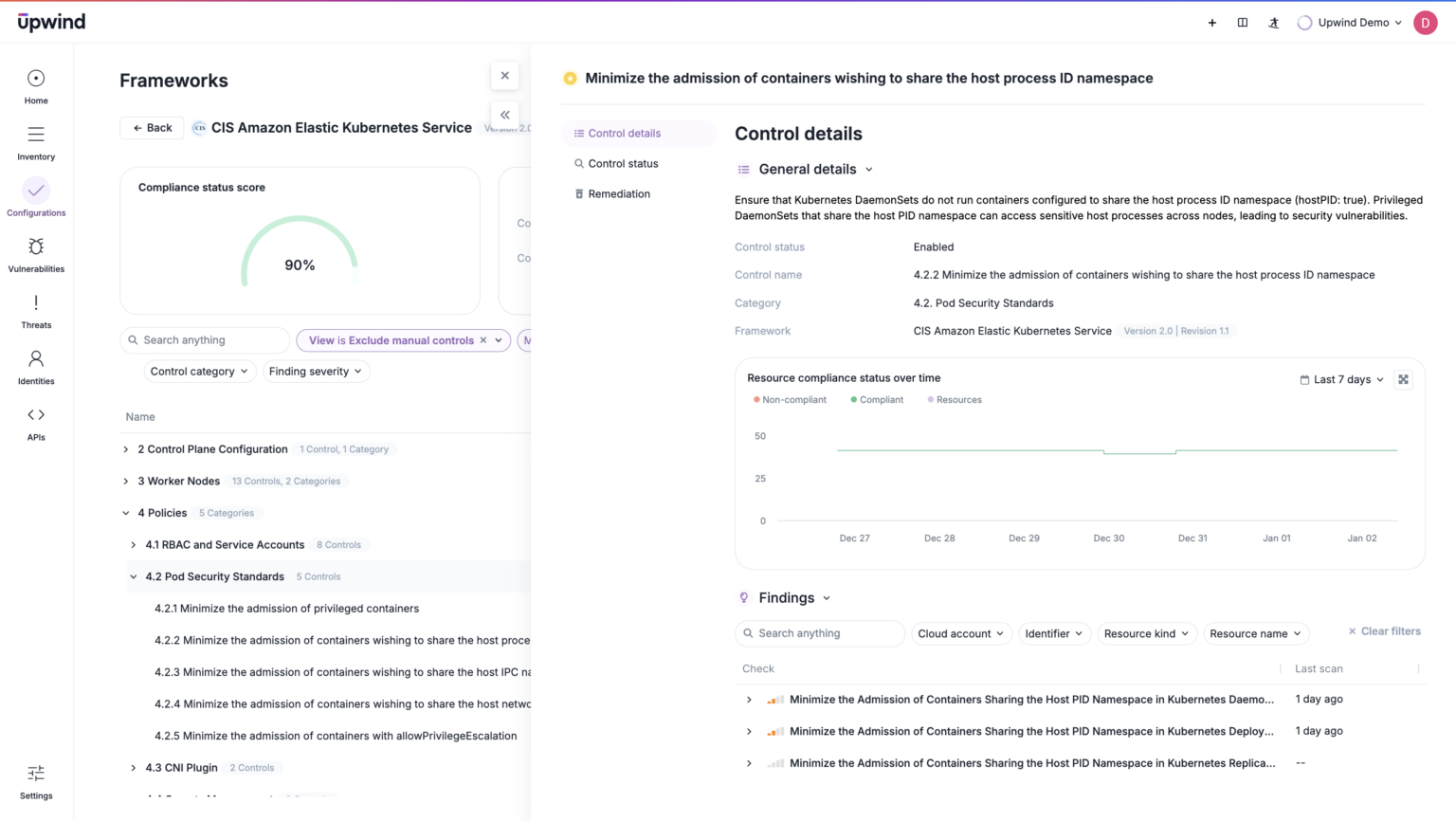Expand the 3 Worker Nodes tree item
The width and height of the screenshot is (1456, 821).
pos(124,481)
